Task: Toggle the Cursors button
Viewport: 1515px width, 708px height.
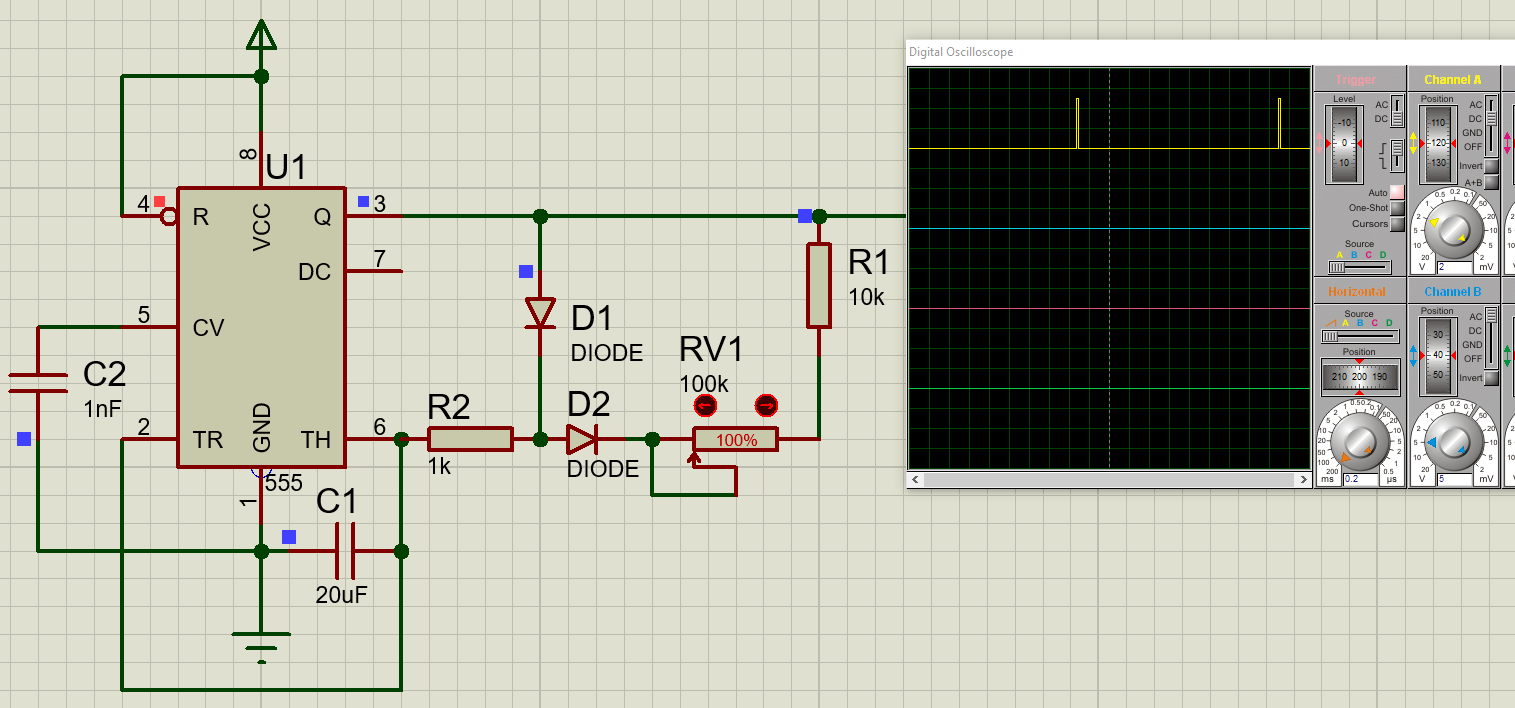Action: [x=1397, y=224]
